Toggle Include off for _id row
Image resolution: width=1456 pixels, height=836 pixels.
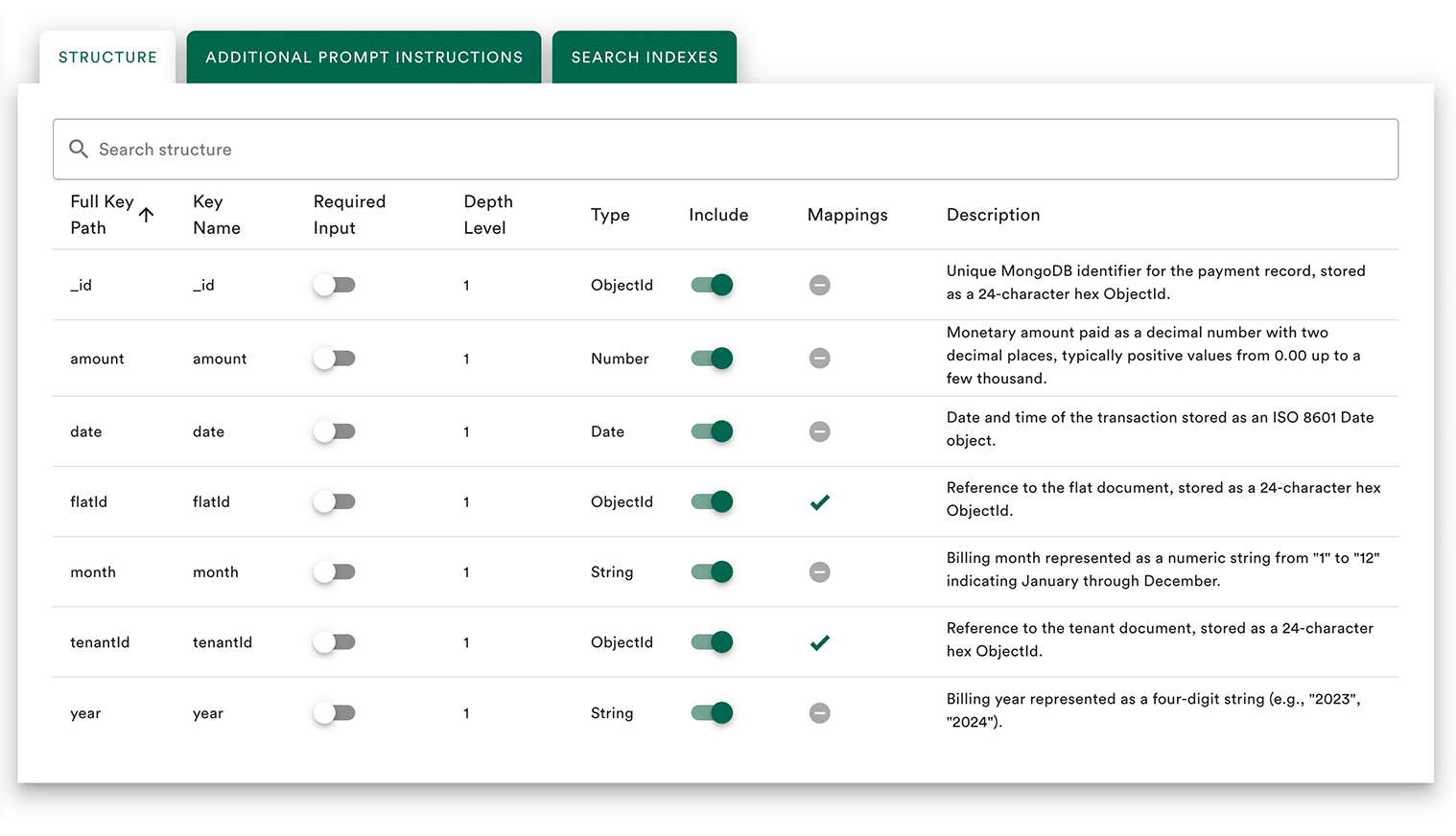(x=712, y=285)
